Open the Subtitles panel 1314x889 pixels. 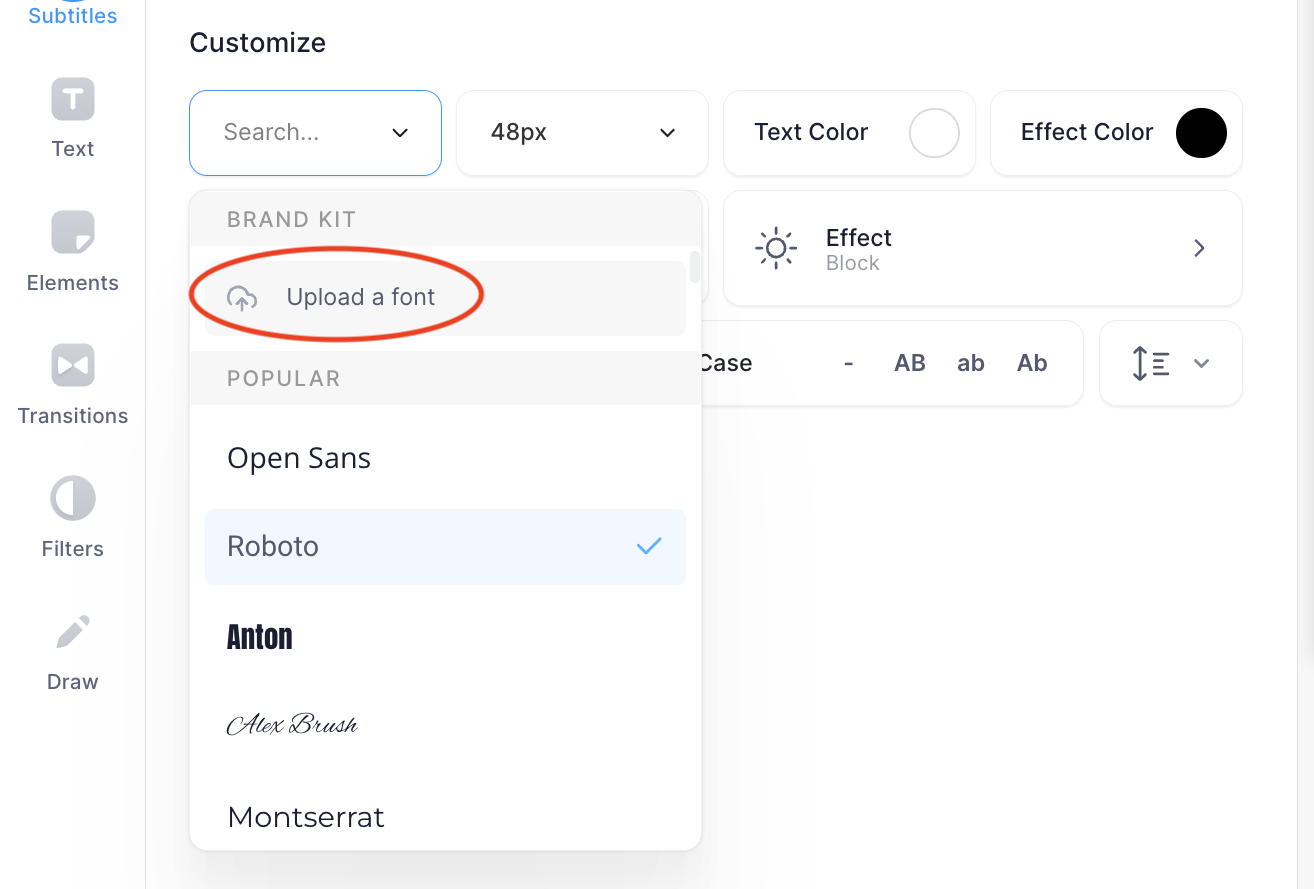point(72,12)
